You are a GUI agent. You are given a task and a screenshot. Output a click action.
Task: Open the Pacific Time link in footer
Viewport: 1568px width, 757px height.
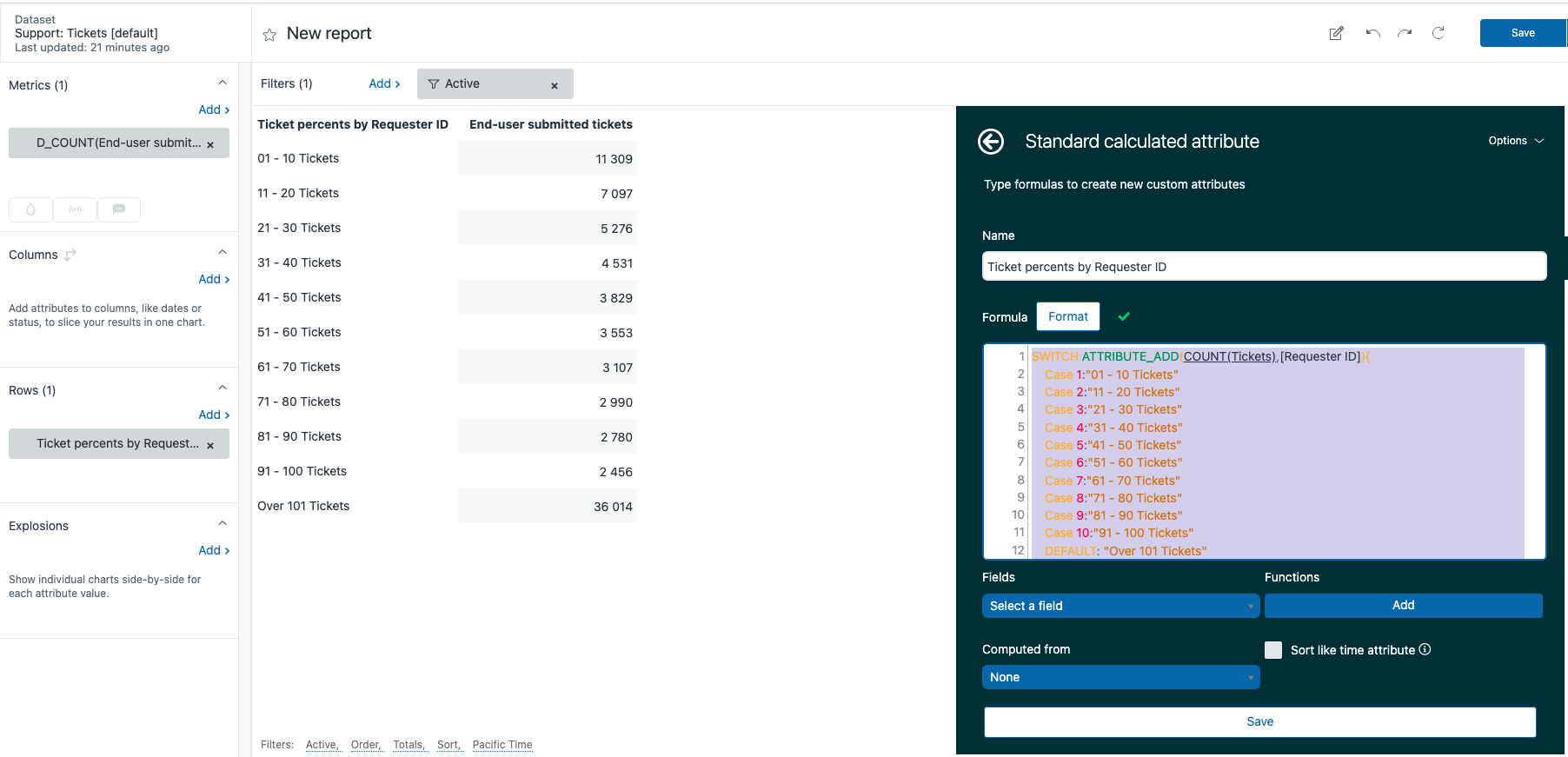502,745
